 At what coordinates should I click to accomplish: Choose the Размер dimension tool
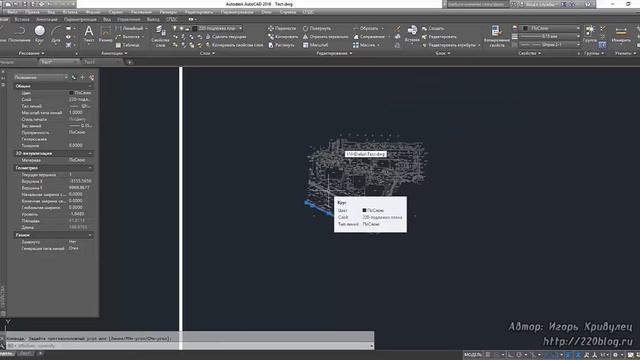pos(106,34)
